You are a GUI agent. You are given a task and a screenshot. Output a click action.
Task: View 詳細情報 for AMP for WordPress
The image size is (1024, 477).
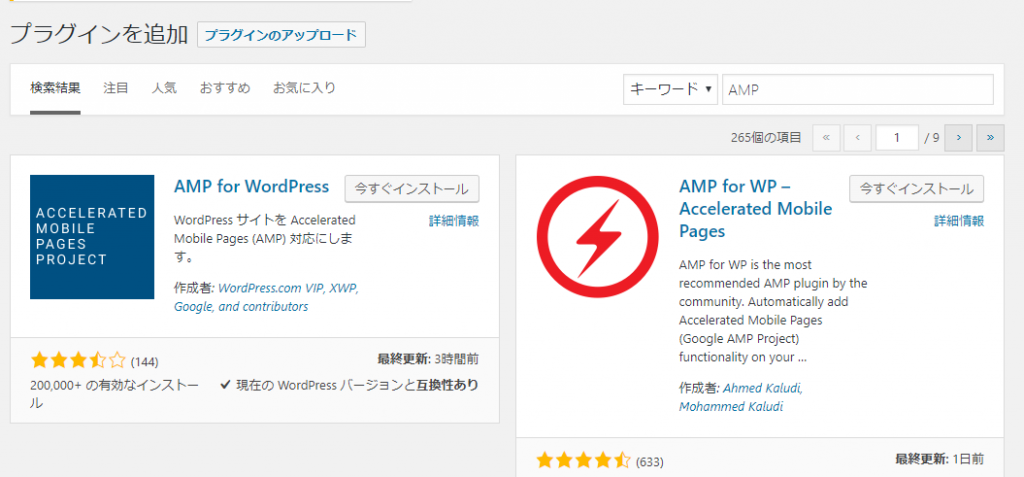(454, 221)
